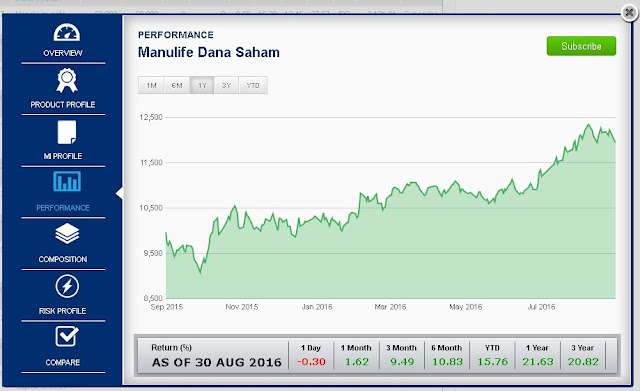Click the Mar 2016 axis label
This screenshot has width=640, height=391.
pos(390,307)
